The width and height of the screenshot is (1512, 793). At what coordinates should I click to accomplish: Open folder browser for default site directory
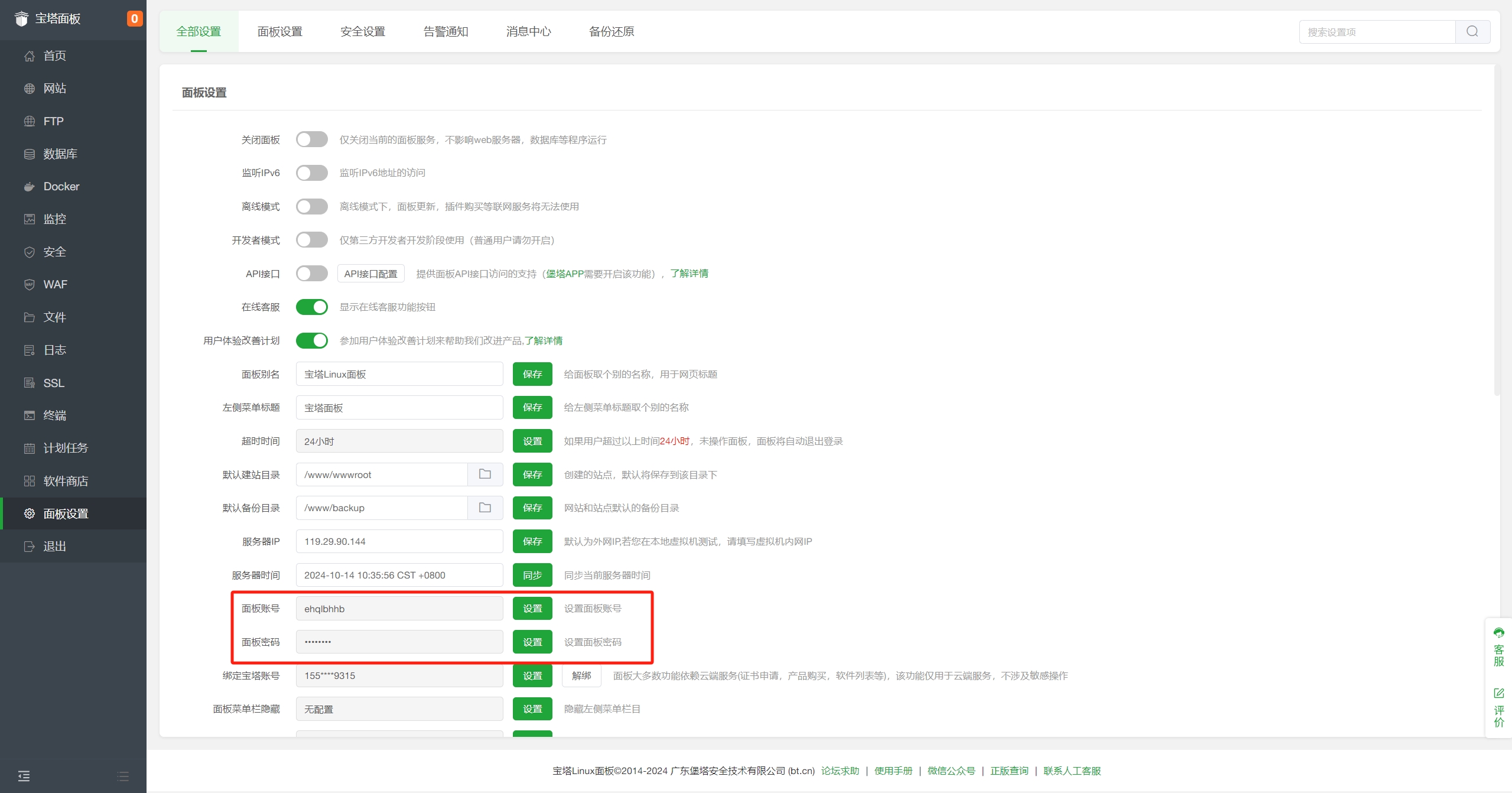pyautogui.click(x=485, y=474)
